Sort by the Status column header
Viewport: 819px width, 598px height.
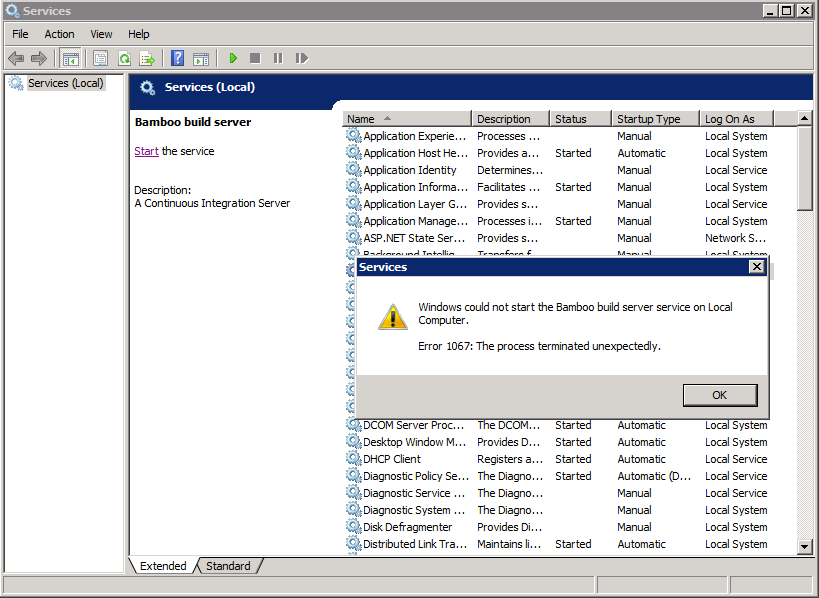pyautogui.click(x=580, y=119)
